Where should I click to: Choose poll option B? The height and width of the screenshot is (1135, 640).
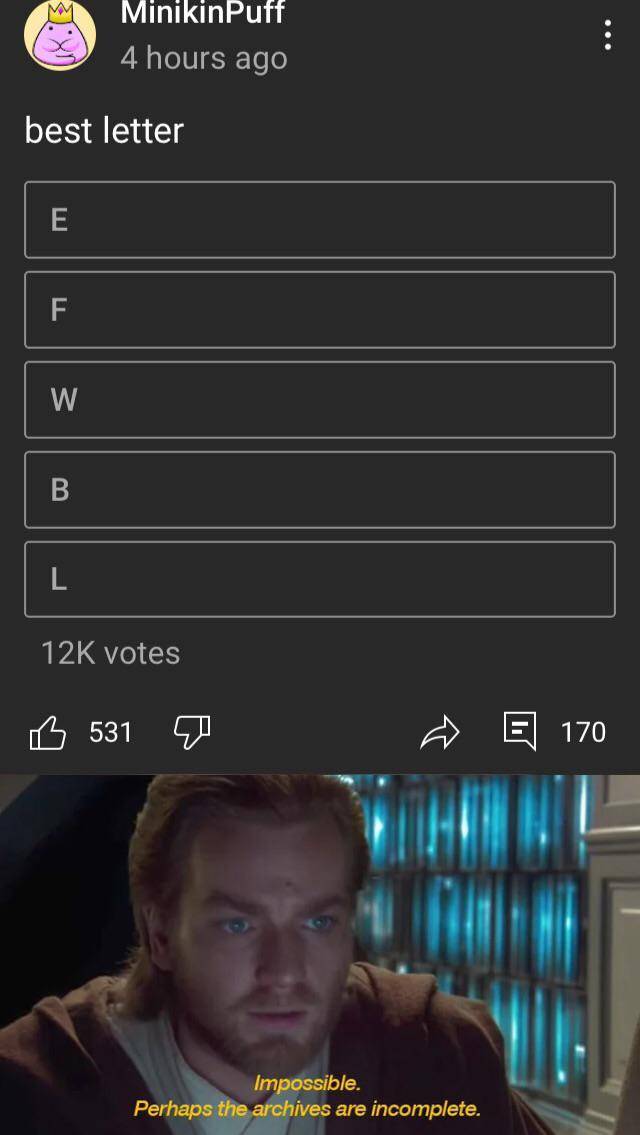(x=320, y=489)
